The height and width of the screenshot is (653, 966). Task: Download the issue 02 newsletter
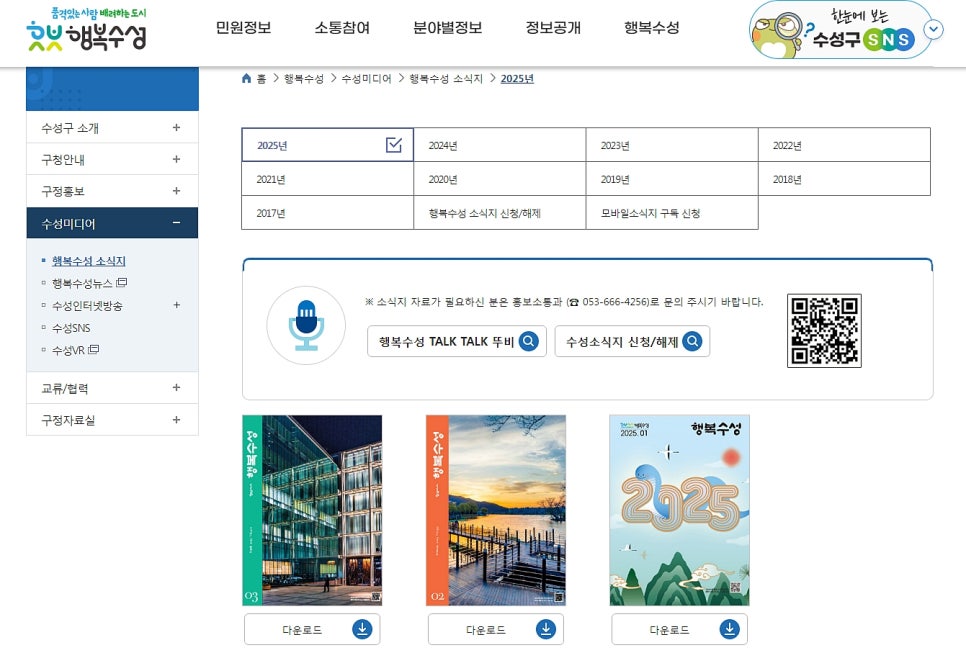[496, 629]
